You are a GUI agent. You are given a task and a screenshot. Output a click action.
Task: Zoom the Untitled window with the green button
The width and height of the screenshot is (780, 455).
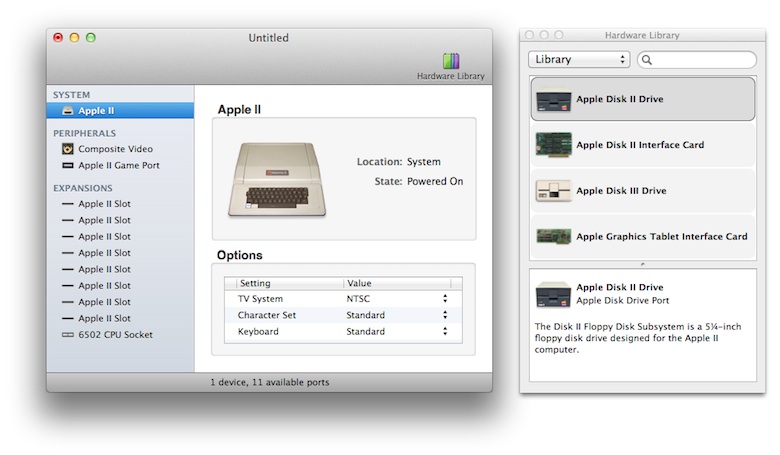point(91,38)
